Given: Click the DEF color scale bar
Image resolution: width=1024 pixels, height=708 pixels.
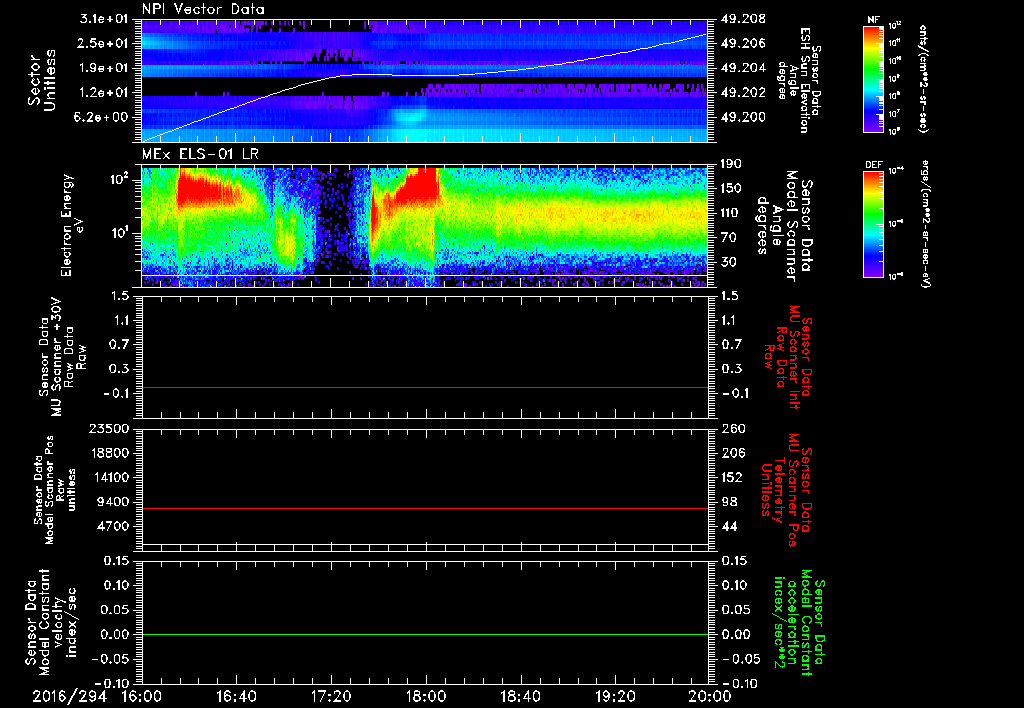Looking at the screenshot, I should [873, 224].
